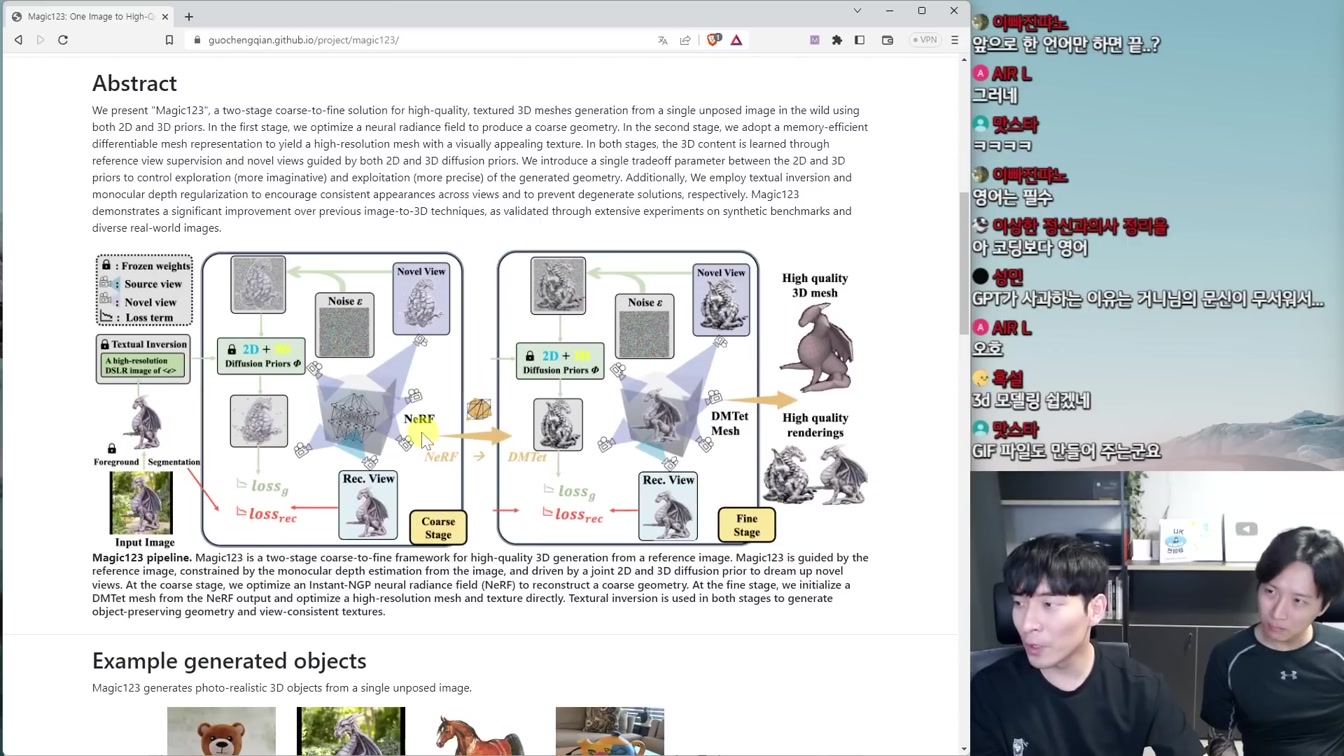Screen dimensions: 1344x756
Task: Expand the tab search dropdown chevron
Action: pyautogui.click(x=857, y=11)
